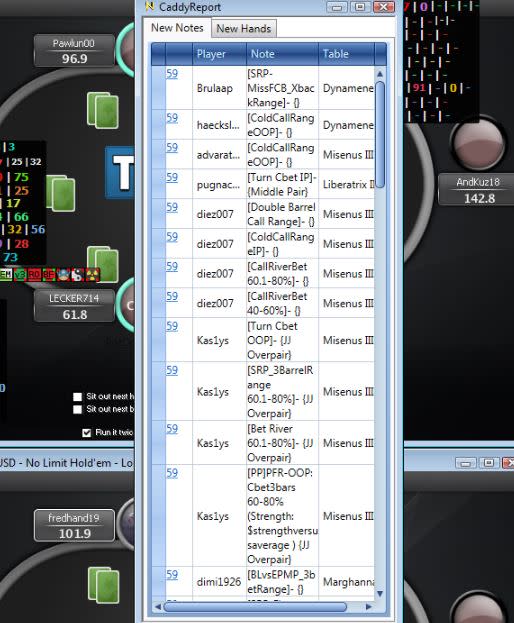The image size is (514, 623).
Task: Close the CaddyReport window
Action: 384,7
